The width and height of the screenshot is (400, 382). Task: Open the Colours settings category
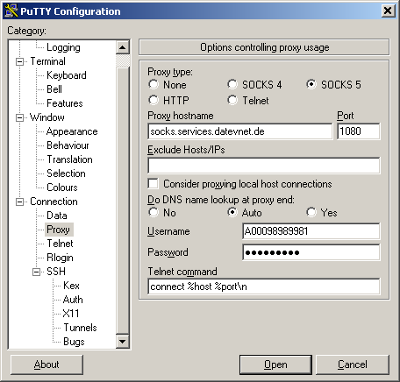pyautogui.click(x=62, y=187)
